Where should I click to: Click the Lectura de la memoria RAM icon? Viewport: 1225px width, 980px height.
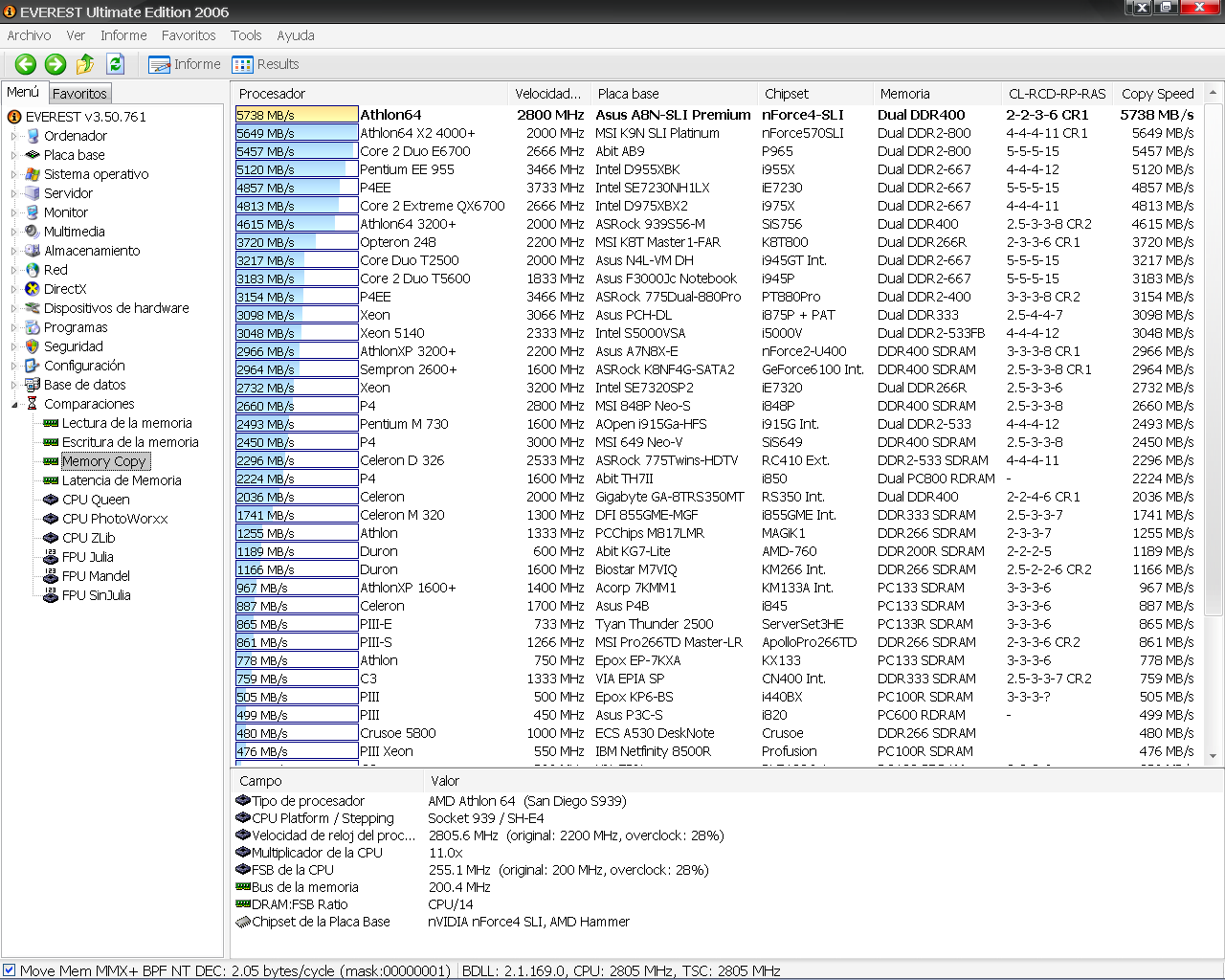tap(51, 423)
